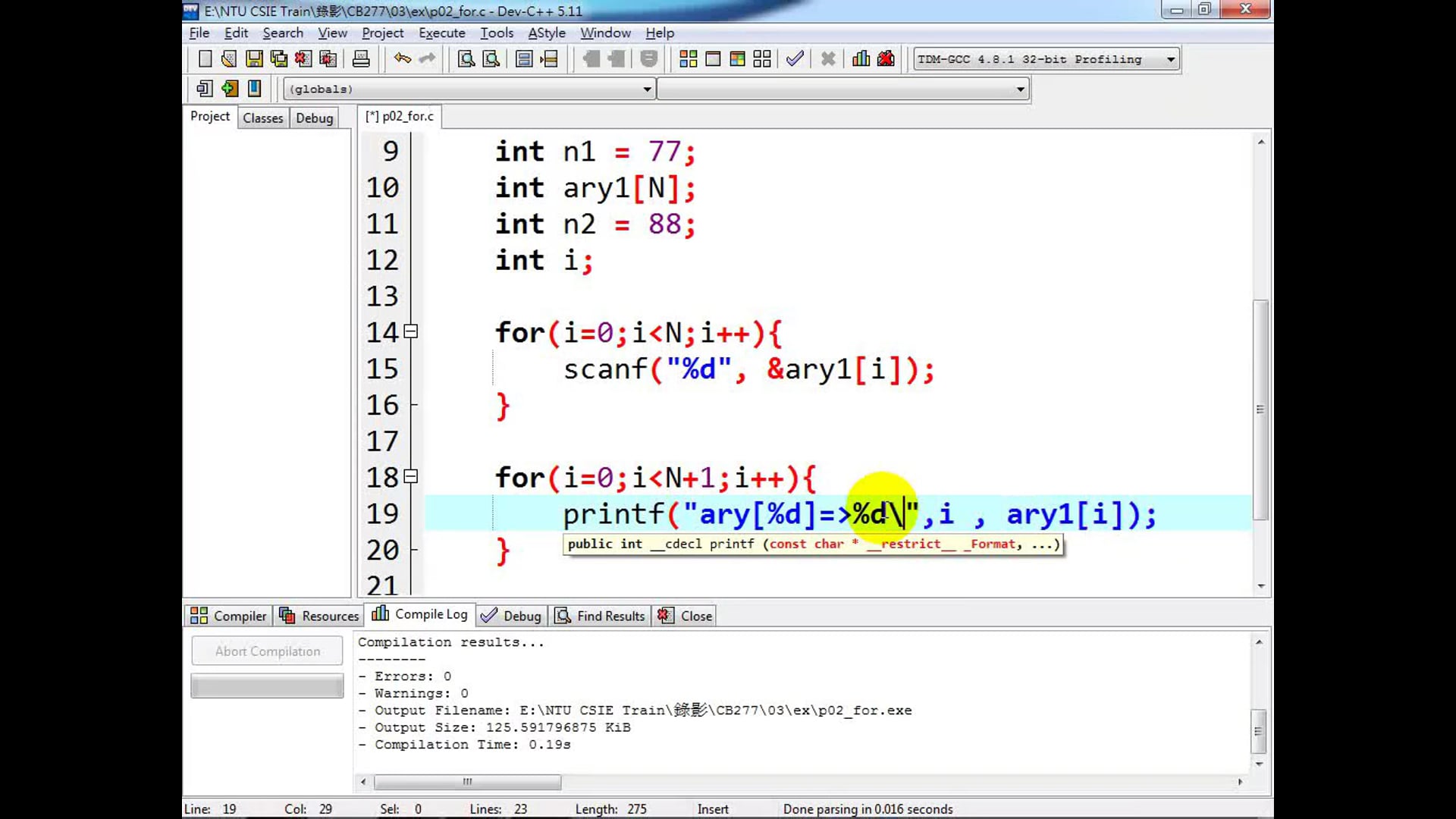Click the Close tab in bottom panel
The width and height of the screenshot is (1456, 819).
point(686,616)
